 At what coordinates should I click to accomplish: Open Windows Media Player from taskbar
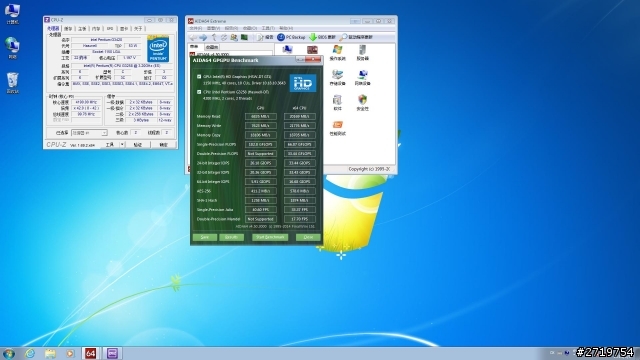point(70,353)
